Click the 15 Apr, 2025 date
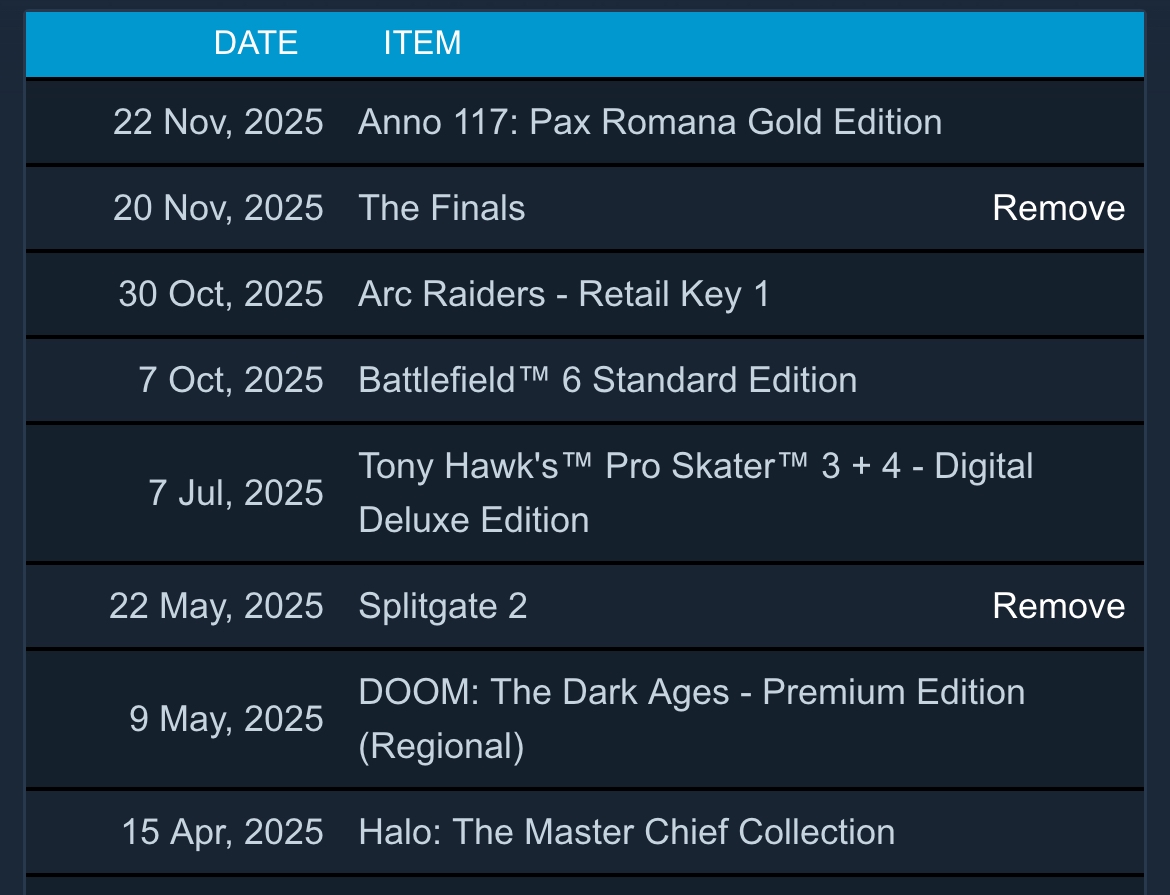This screenshot has height=895, width=1170. 223,832
